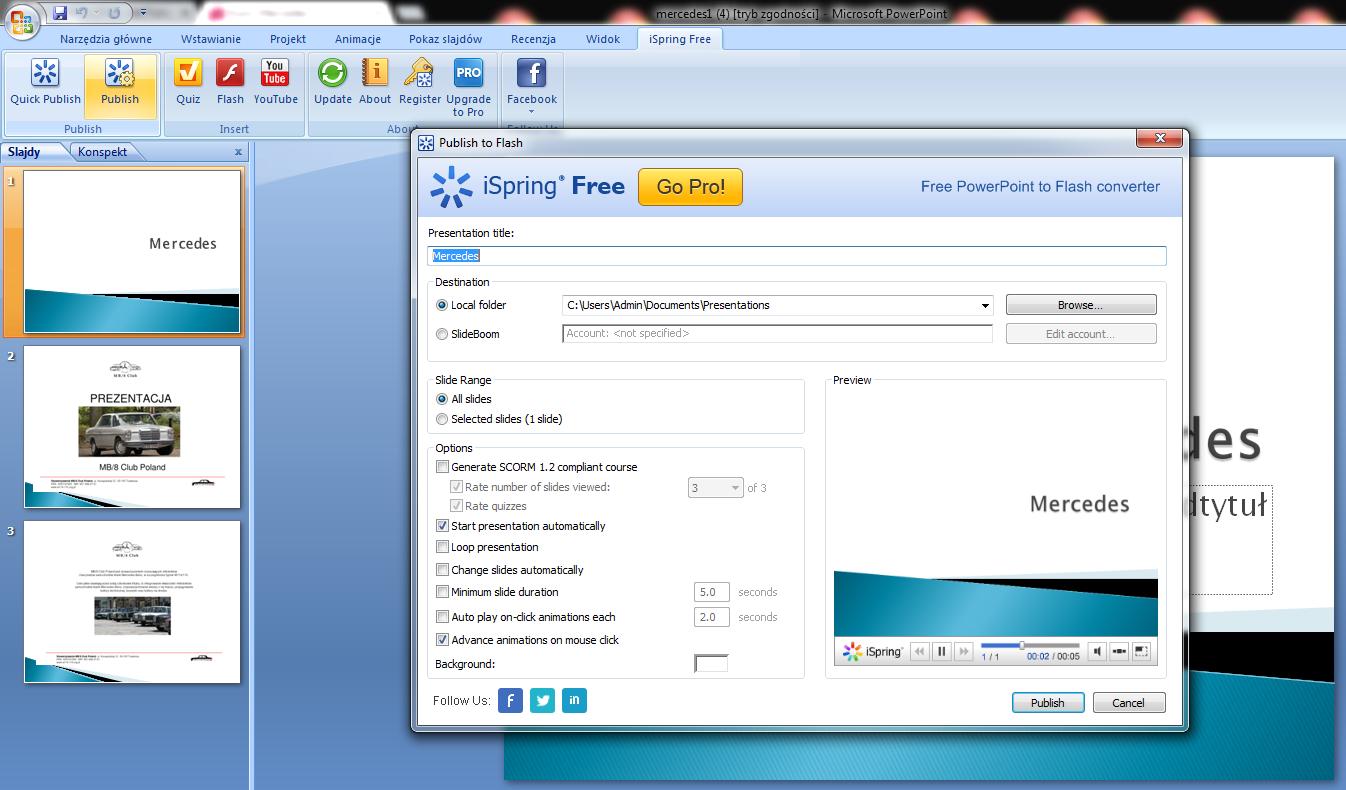The image size is (1346, 790).
Task: Switch to the Recenzja ribbon tab
Action: coord(533,39)
